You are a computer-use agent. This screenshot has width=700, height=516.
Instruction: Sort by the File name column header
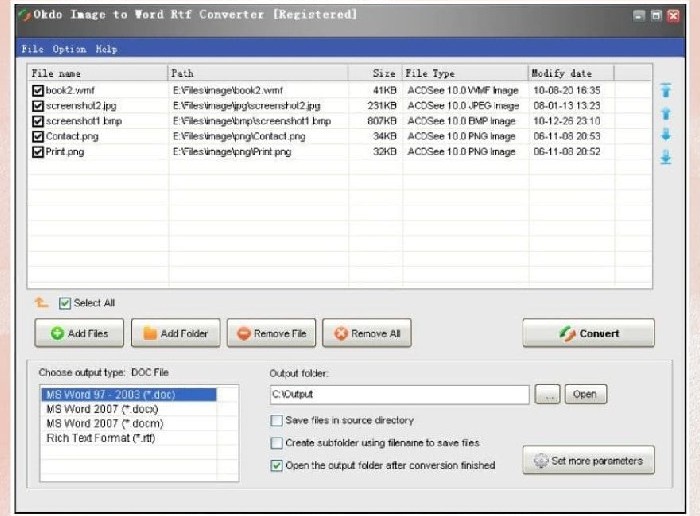(x=98, y=73)
